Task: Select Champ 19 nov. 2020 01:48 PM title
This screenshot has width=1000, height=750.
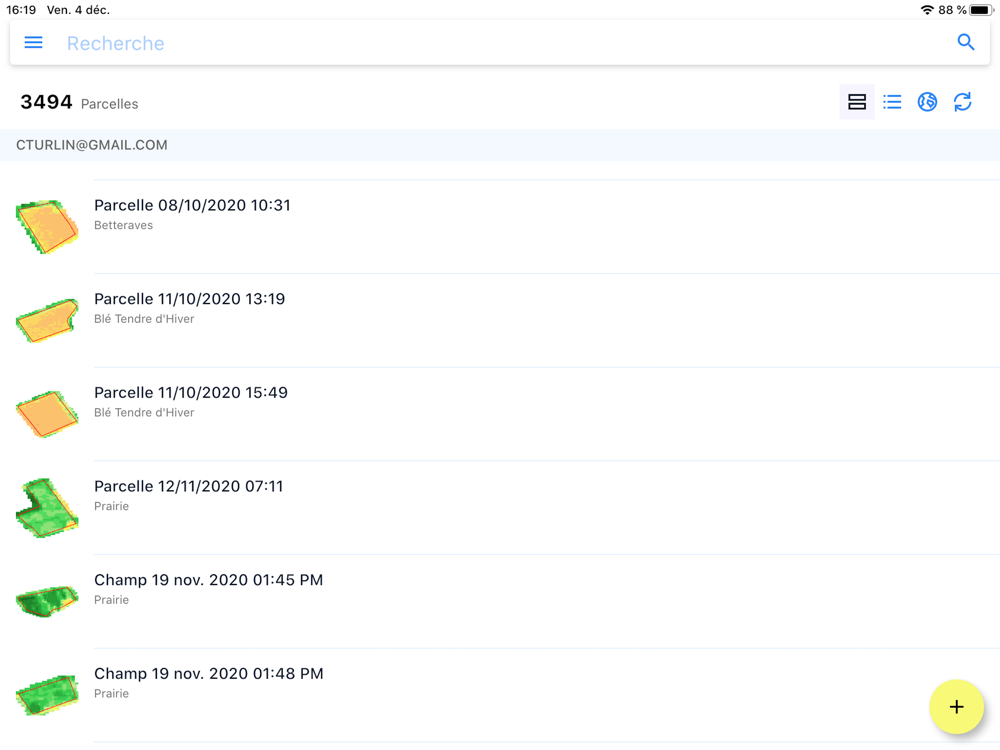Action: (209, 674)
